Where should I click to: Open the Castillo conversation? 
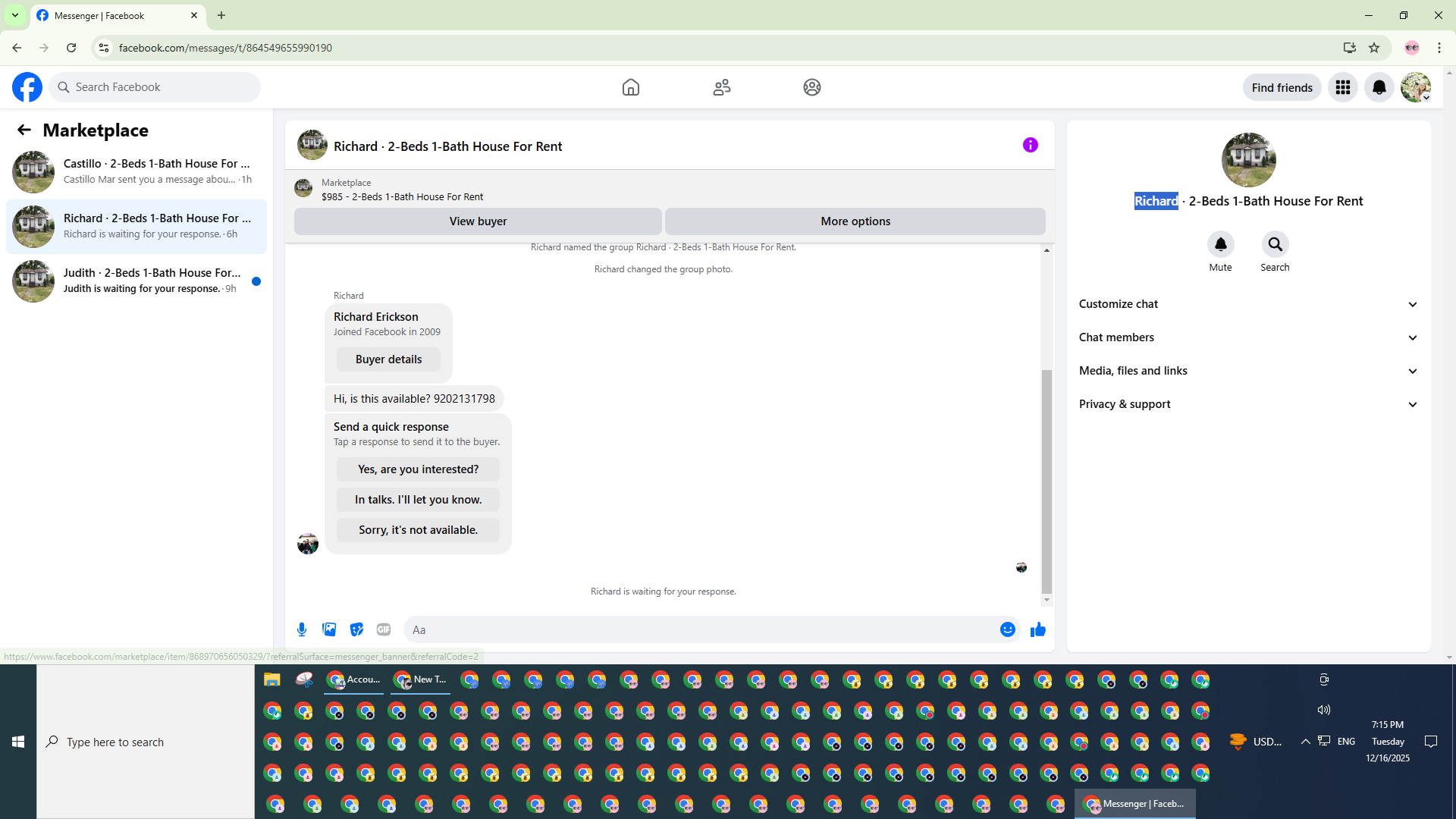tap(136, 171)
